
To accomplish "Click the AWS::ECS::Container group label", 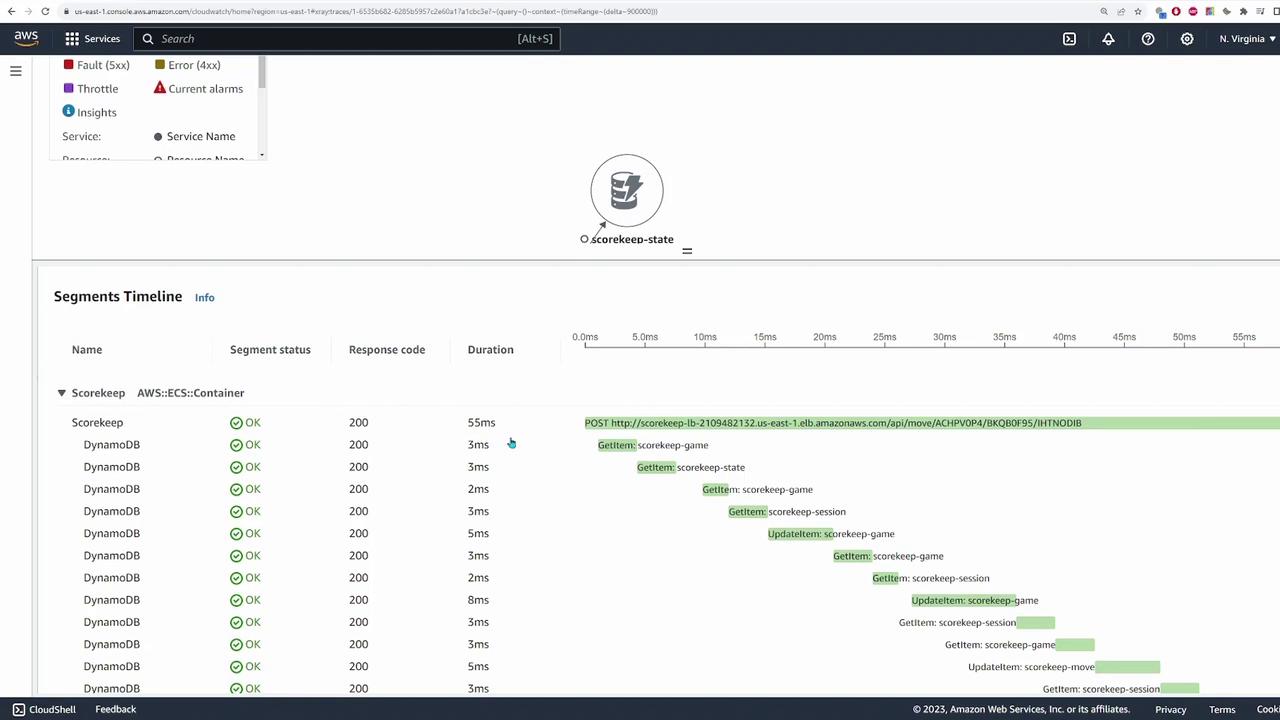I will point(191,393).
